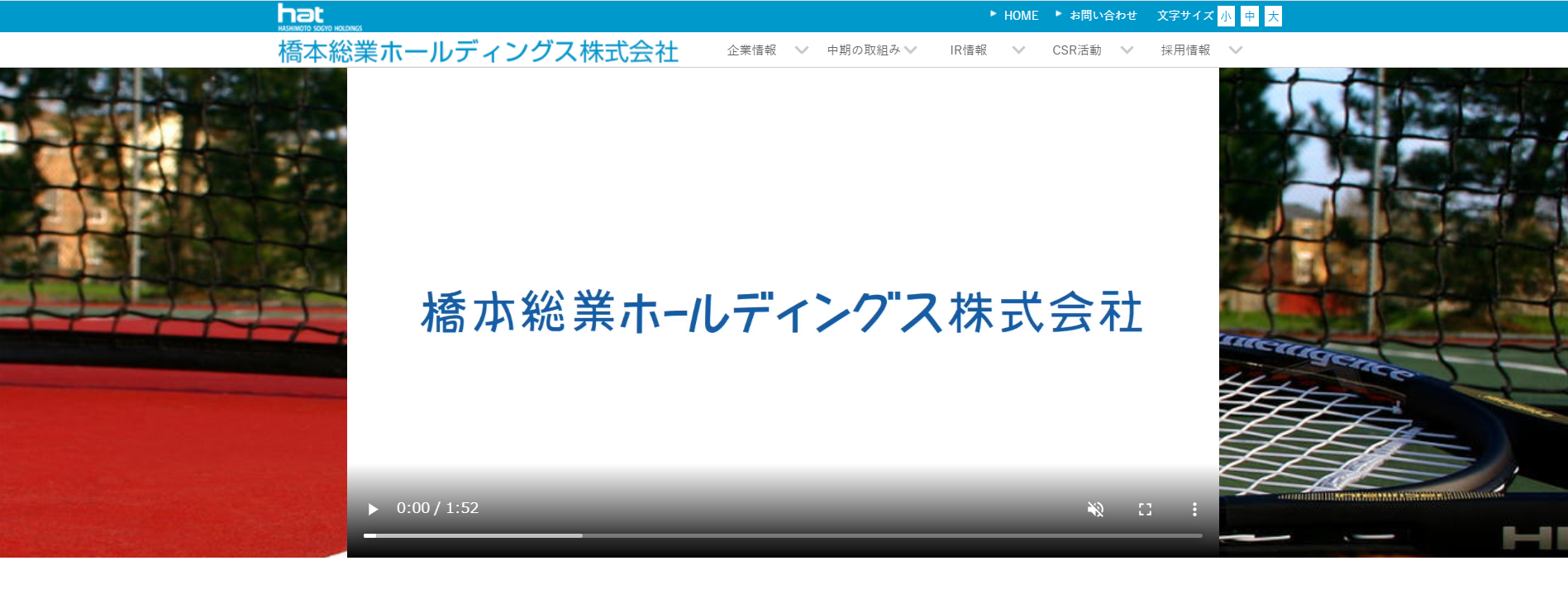This screenshot has height=594, width=1568.
Task: Click the 文字サイズ label
Action: 1184,16
